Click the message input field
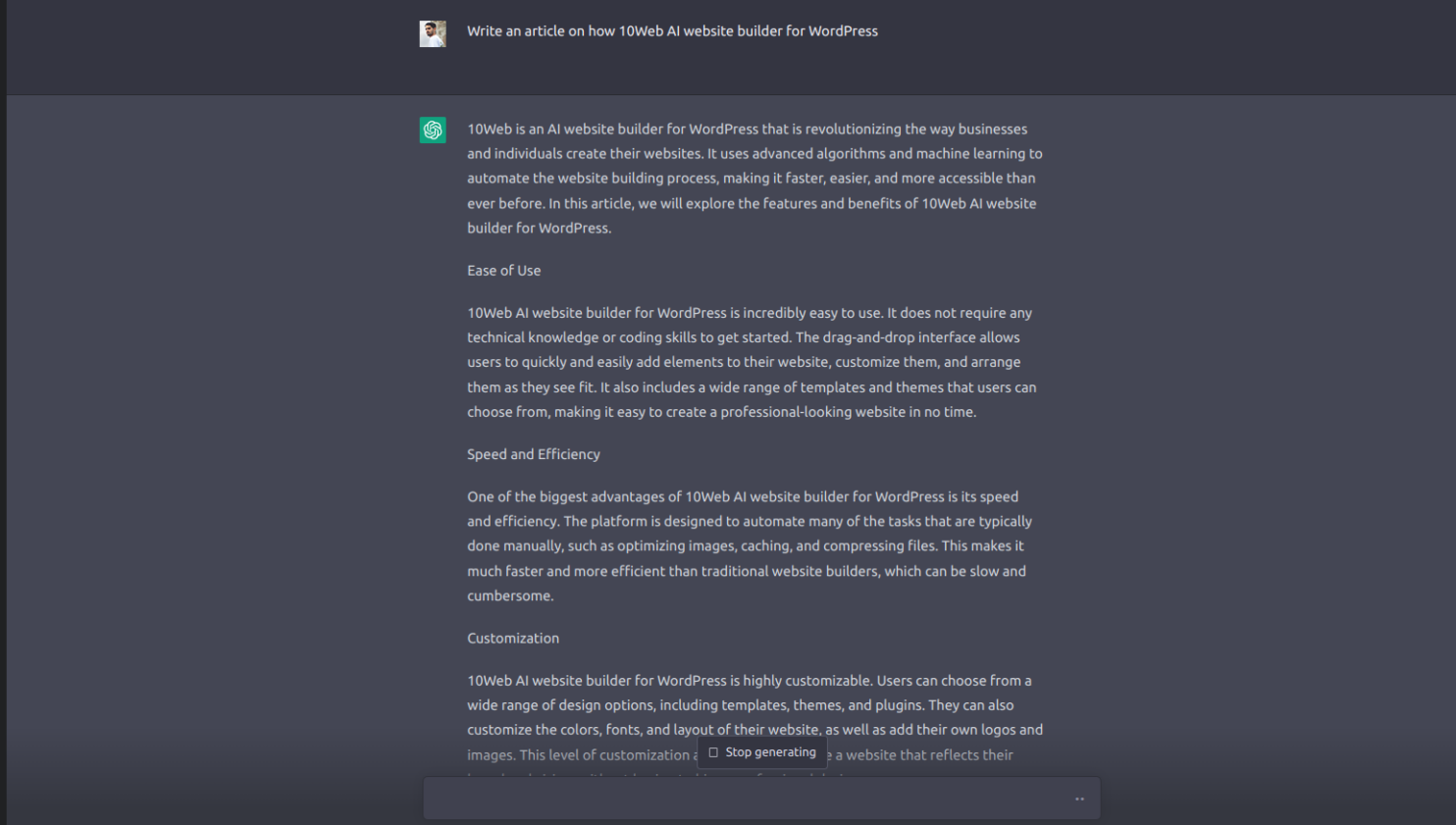The image size is (1456, 825). coord(761,798)
